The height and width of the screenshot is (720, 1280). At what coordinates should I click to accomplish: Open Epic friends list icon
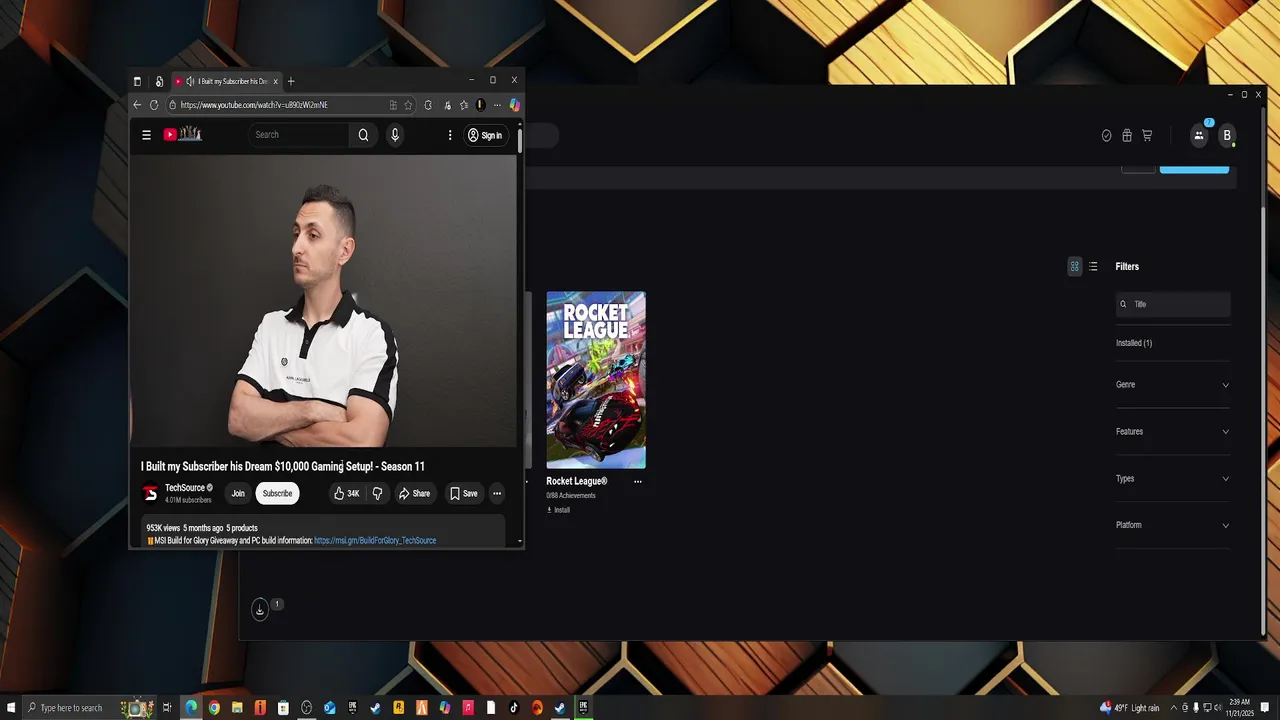(1199, 135)
